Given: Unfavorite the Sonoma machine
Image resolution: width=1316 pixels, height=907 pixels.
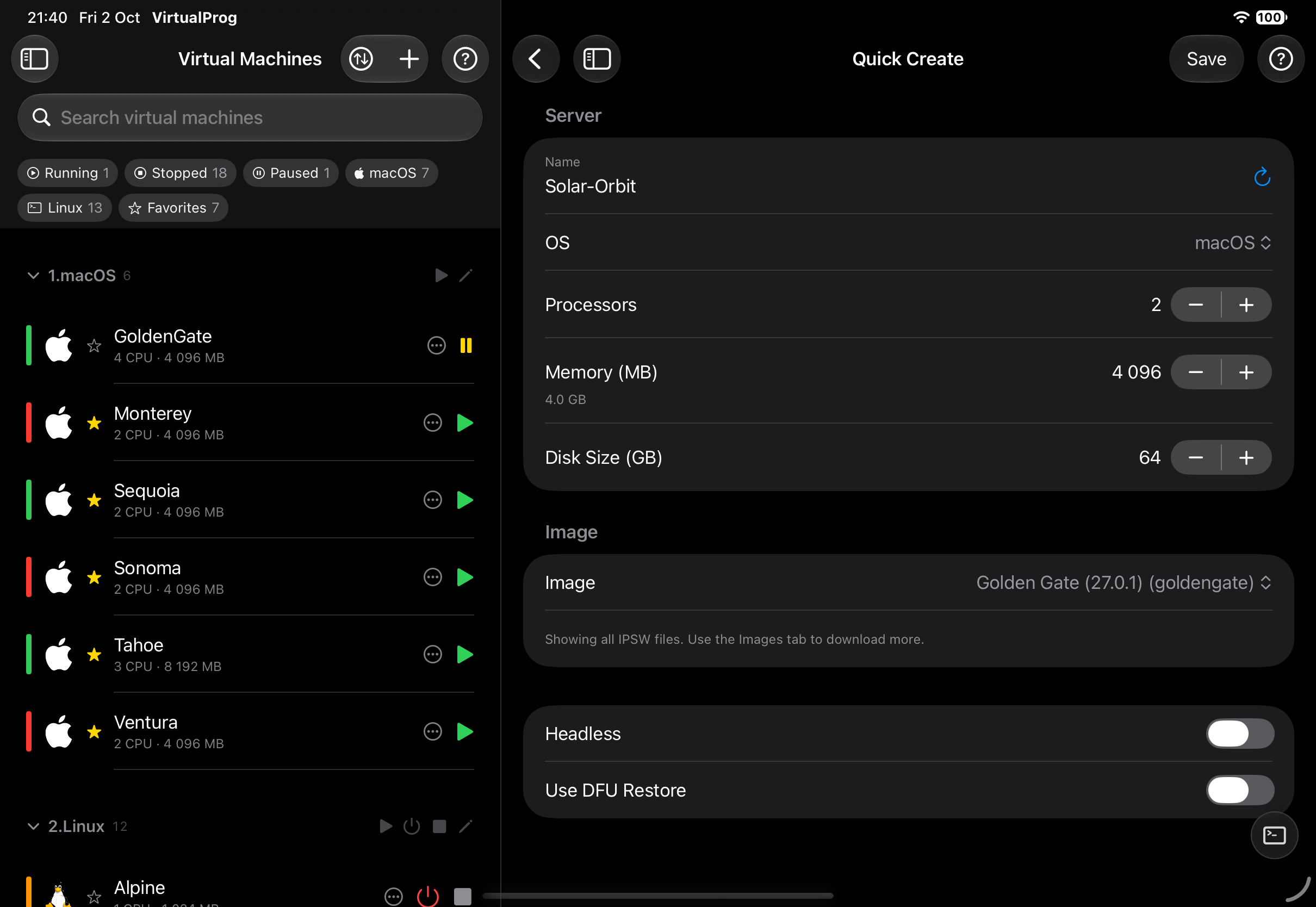Looking at the screenshot, I should coord(94,577).
